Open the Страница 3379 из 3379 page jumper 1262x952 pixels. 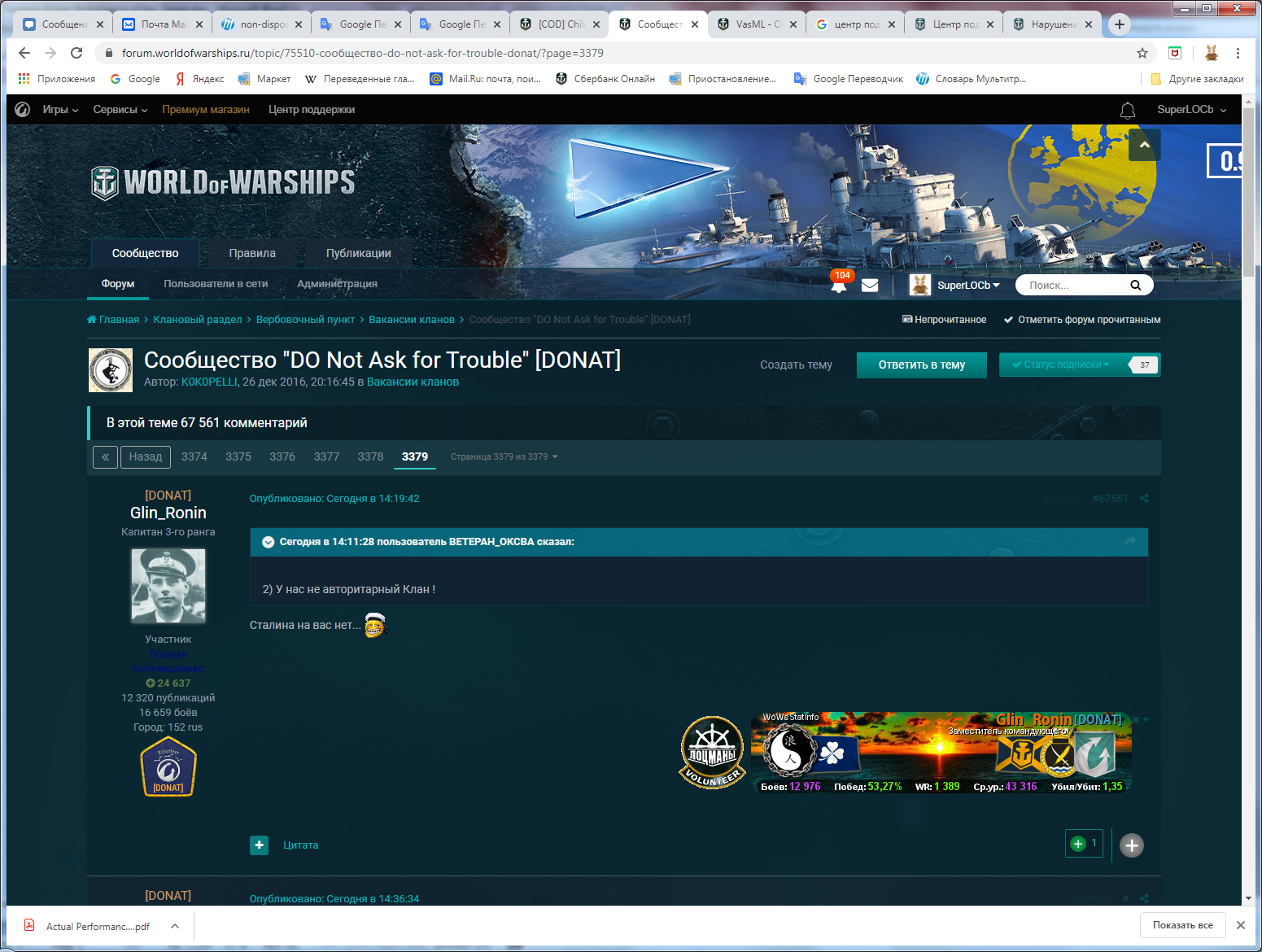pyautogui.click(x=504, y=457)
